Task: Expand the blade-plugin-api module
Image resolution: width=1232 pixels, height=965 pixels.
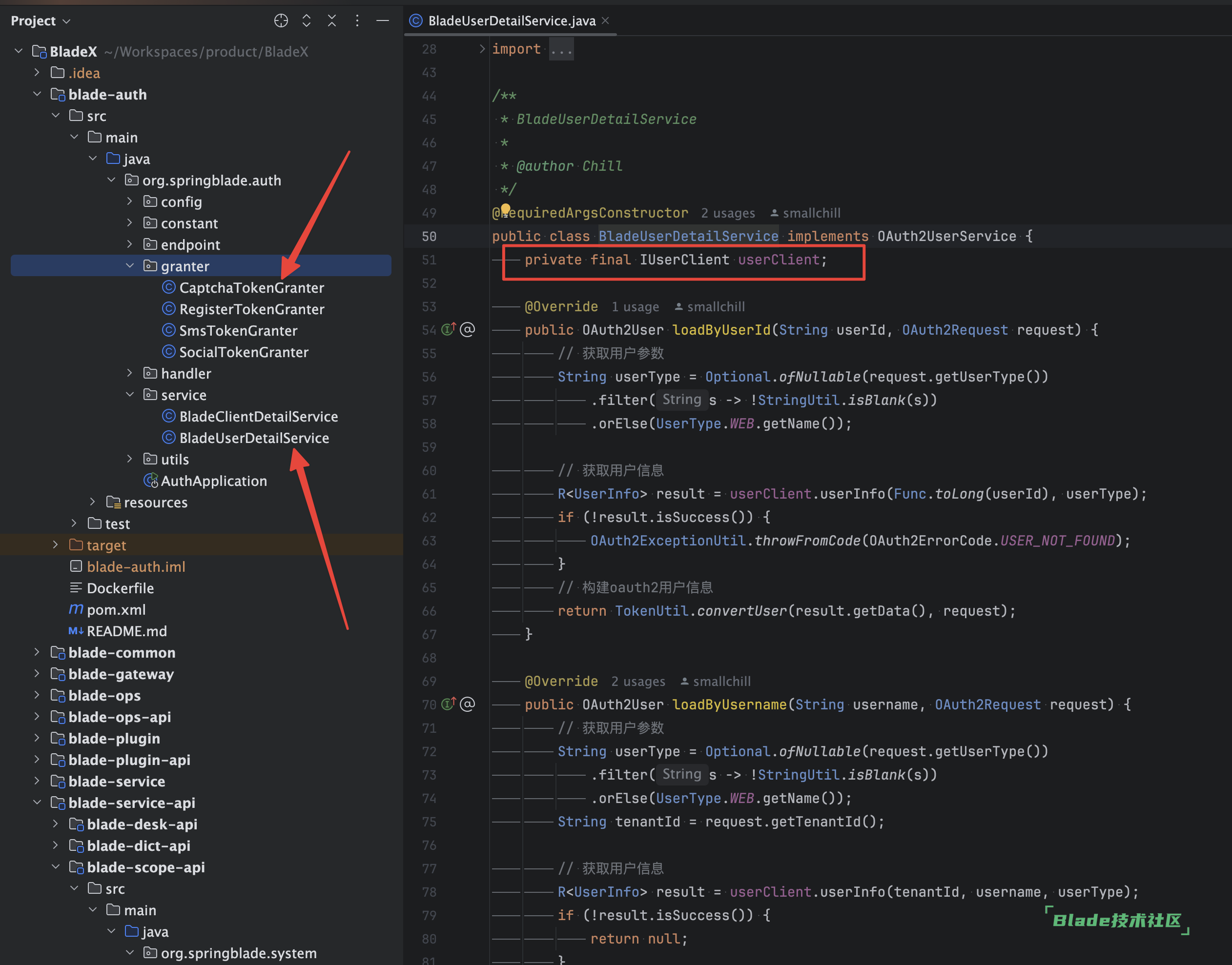Action: pyautogui.click(x=37, y=760)
